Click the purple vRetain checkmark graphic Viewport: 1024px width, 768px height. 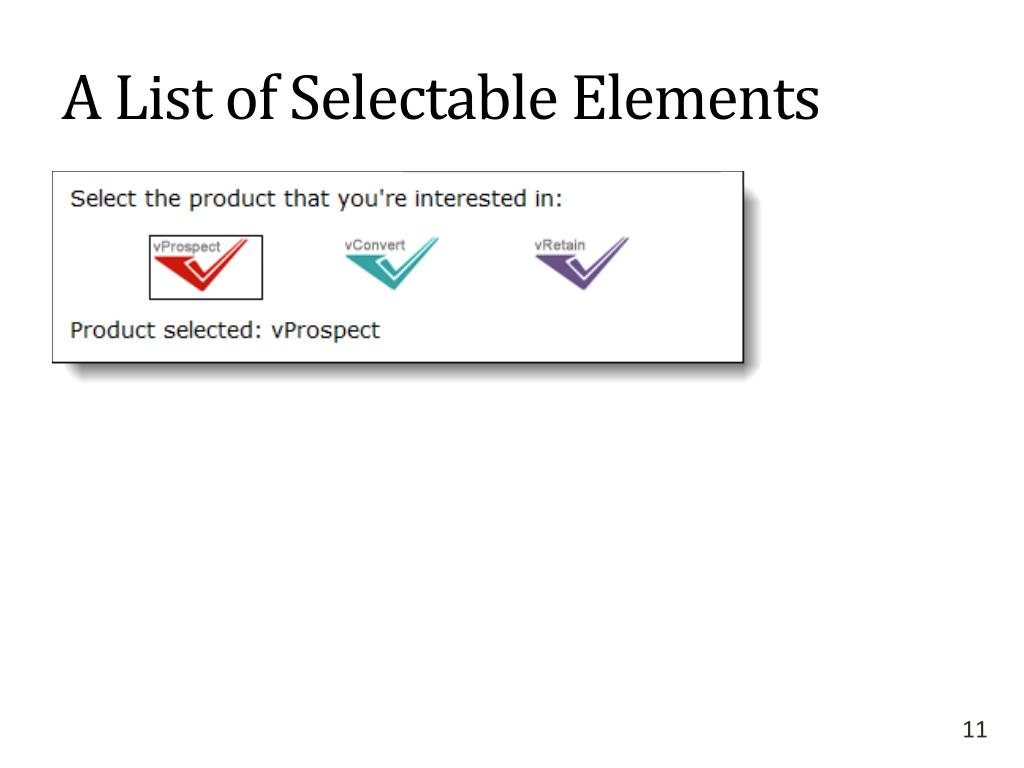[581, 268]
